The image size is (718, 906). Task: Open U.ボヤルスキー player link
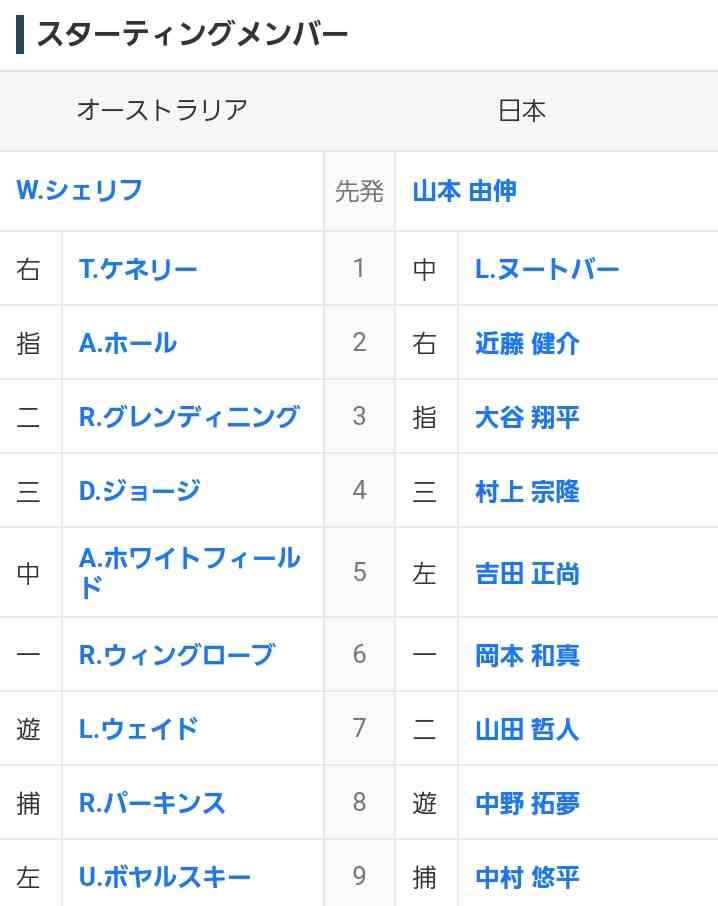(164, 877)
